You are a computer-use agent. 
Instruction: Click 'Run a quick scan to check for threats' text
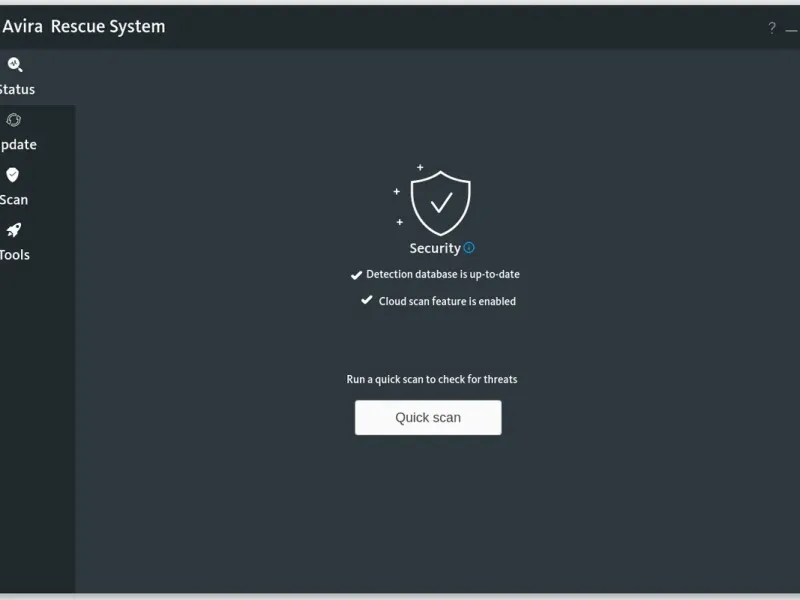click(x=432, y=380)
